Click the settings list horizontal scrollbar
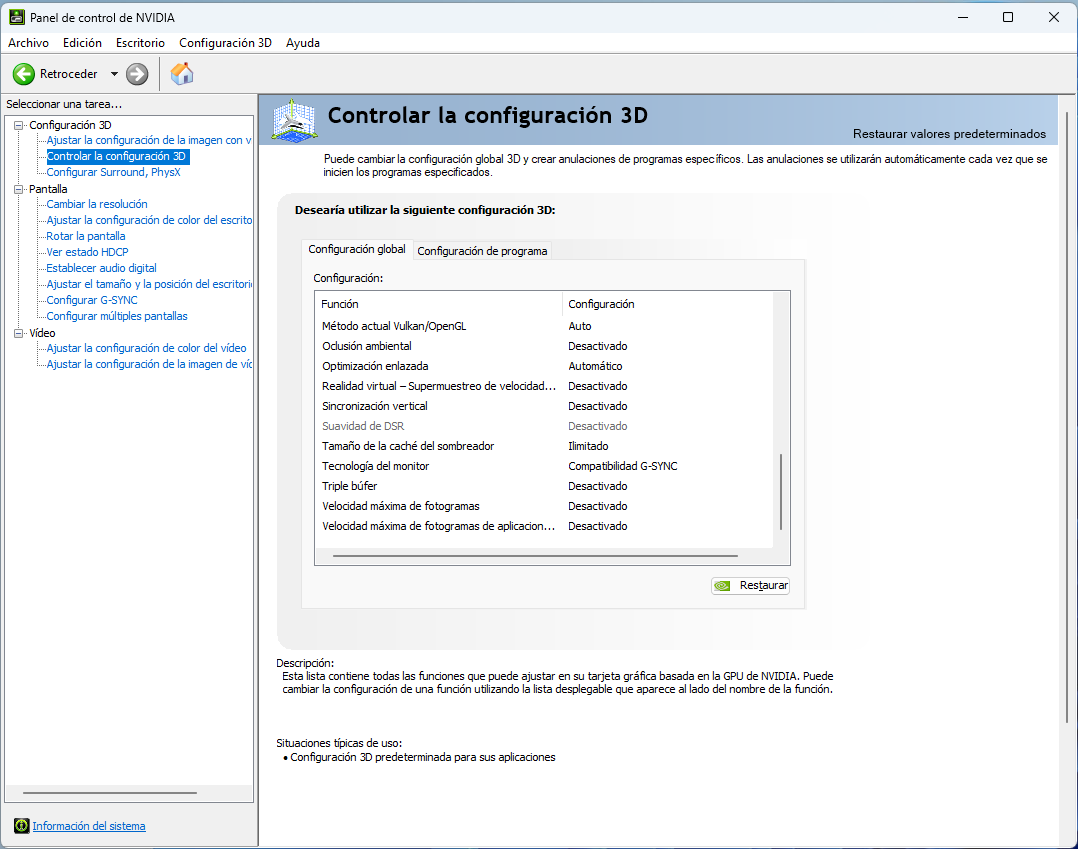The width and height of the screenshot is (1078, 849). click(535, 555)
